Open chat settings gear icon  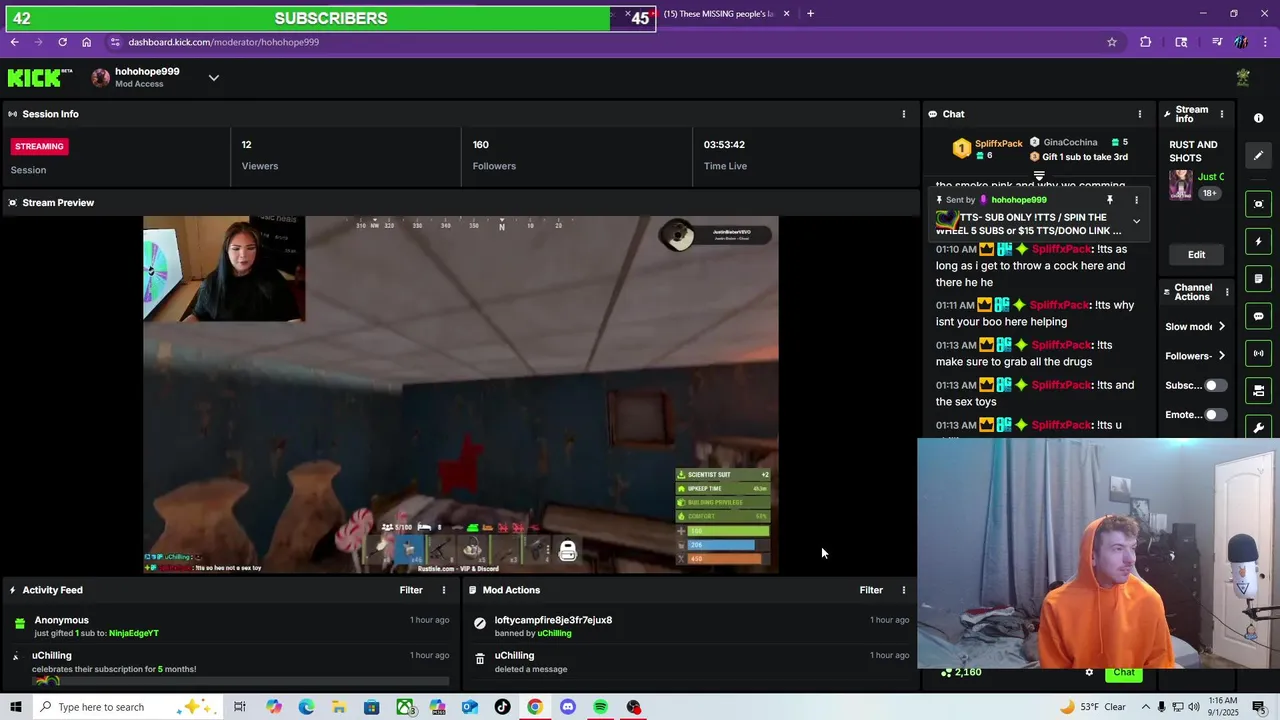[x=1089, y=672]
